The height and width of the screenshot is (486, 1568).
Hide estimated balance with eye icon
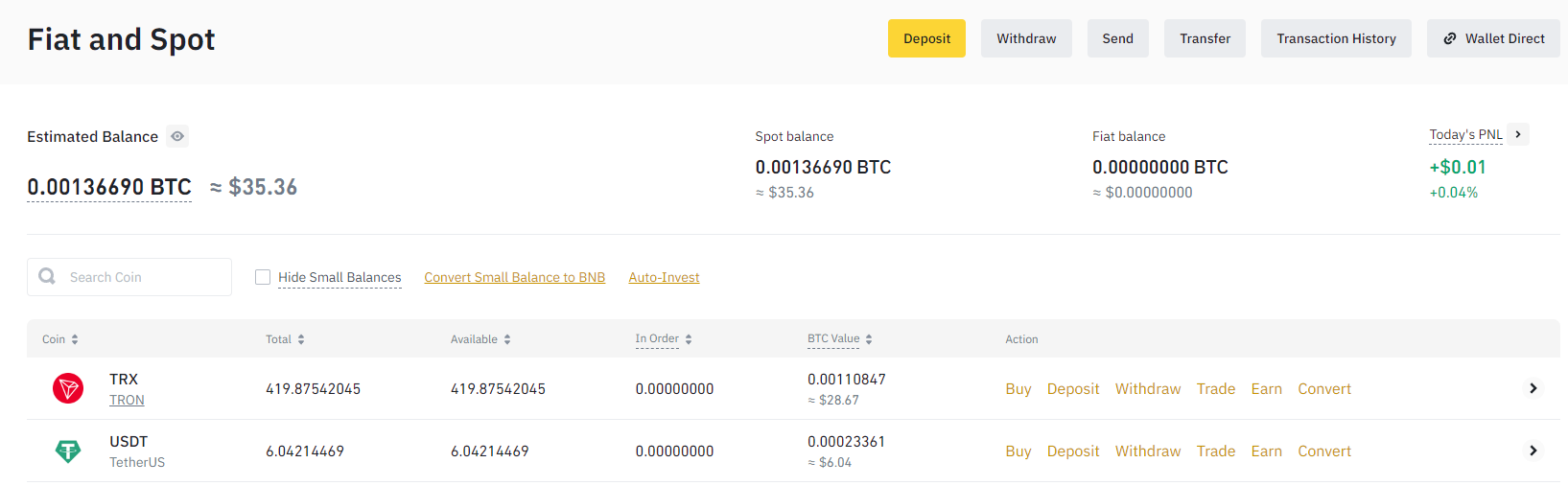177,136
